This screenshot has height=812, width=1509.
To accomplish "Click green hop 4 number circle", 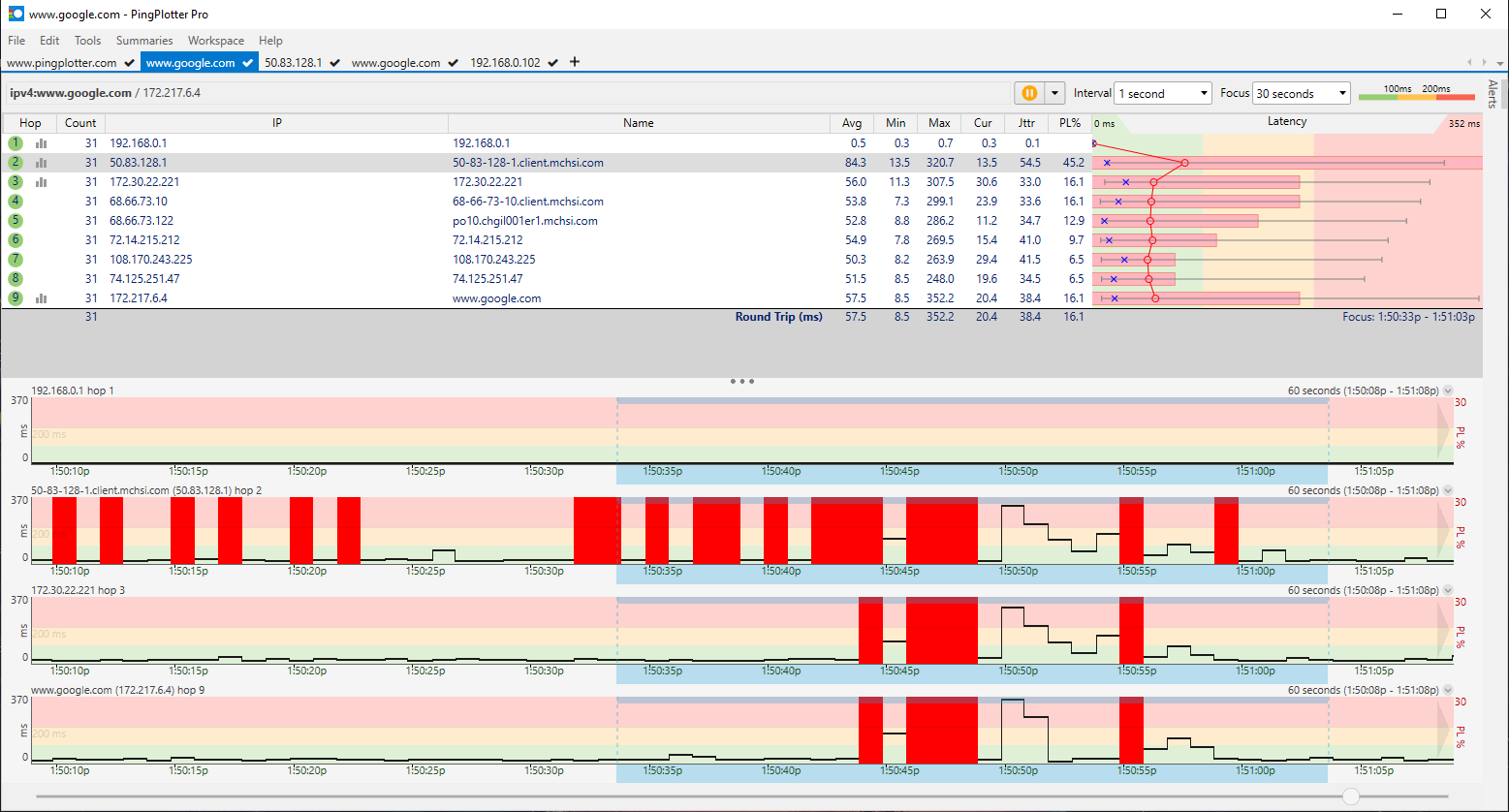I will click(16, 202).
